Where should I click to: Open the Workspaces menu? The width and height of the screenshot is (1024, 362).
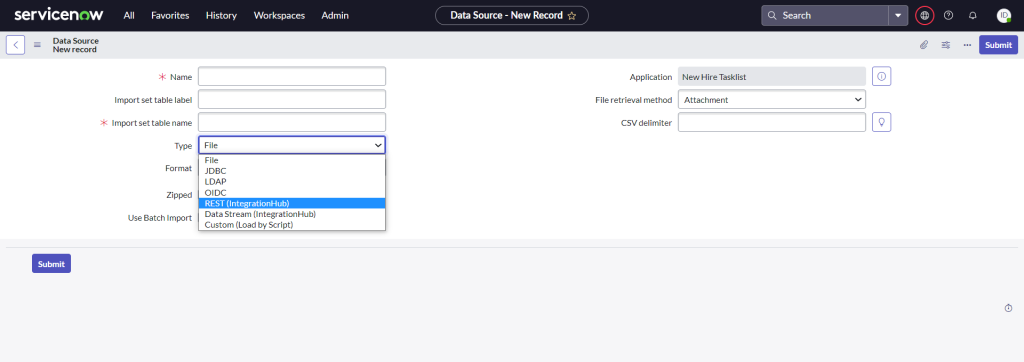point(279,15)
